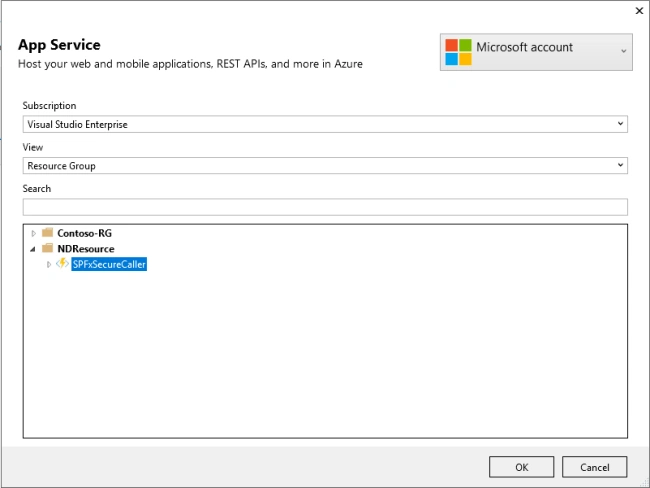650x488 pixels.
Task: Click the NDResource folder icon
Action: [x=48, y=248]
